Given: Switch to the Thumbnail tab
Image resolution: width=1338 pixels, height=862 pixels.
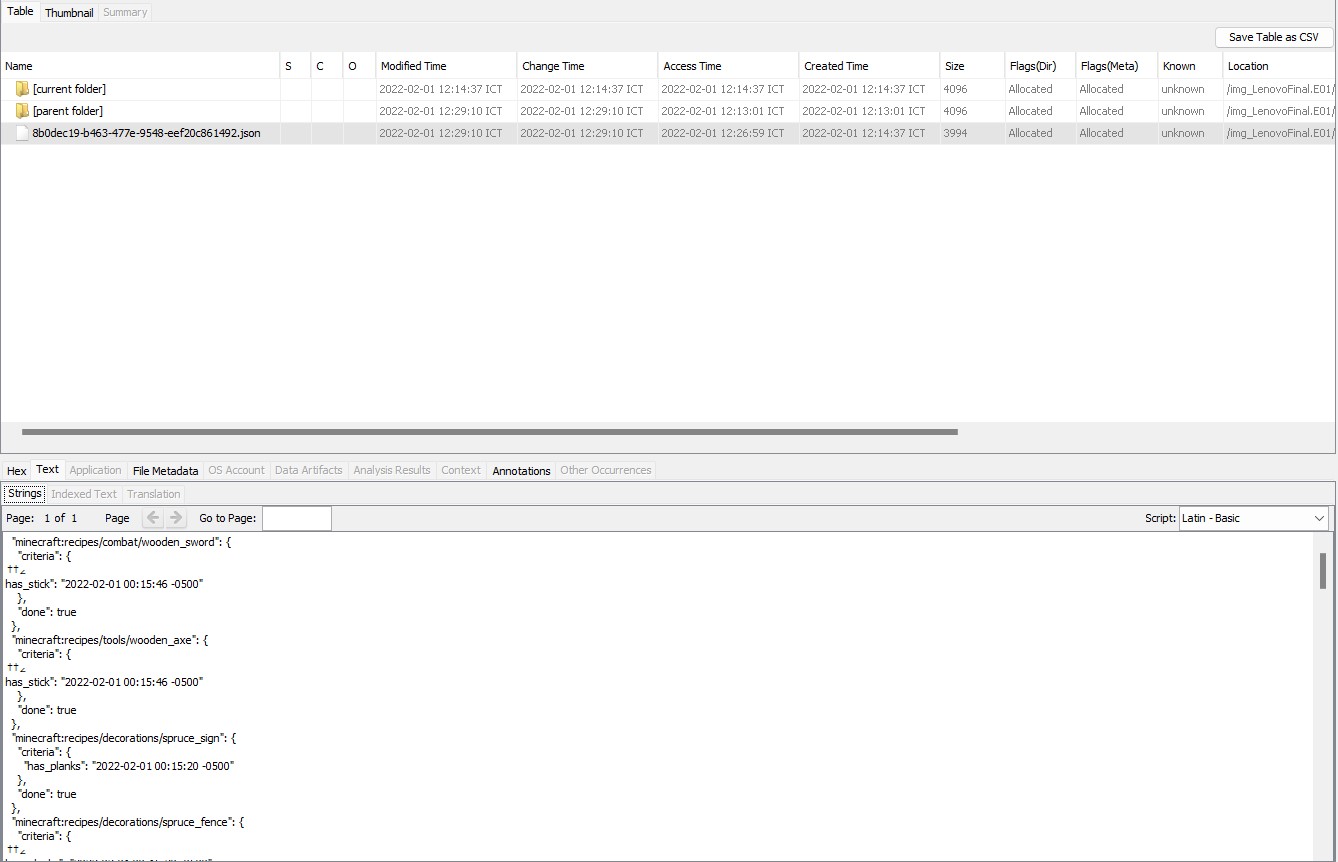Looking at the screenshot, I should click(69, 12).
